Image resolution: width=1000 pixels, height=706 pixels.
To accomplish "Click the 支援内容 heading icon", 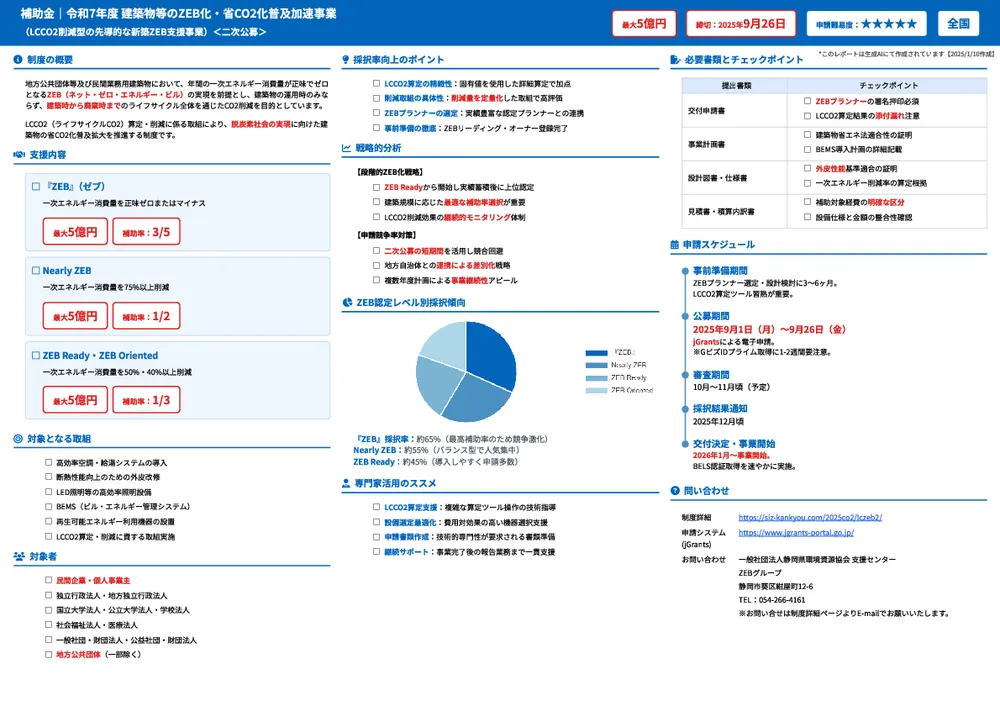I will pyautogui.click(x=19, y=155).
